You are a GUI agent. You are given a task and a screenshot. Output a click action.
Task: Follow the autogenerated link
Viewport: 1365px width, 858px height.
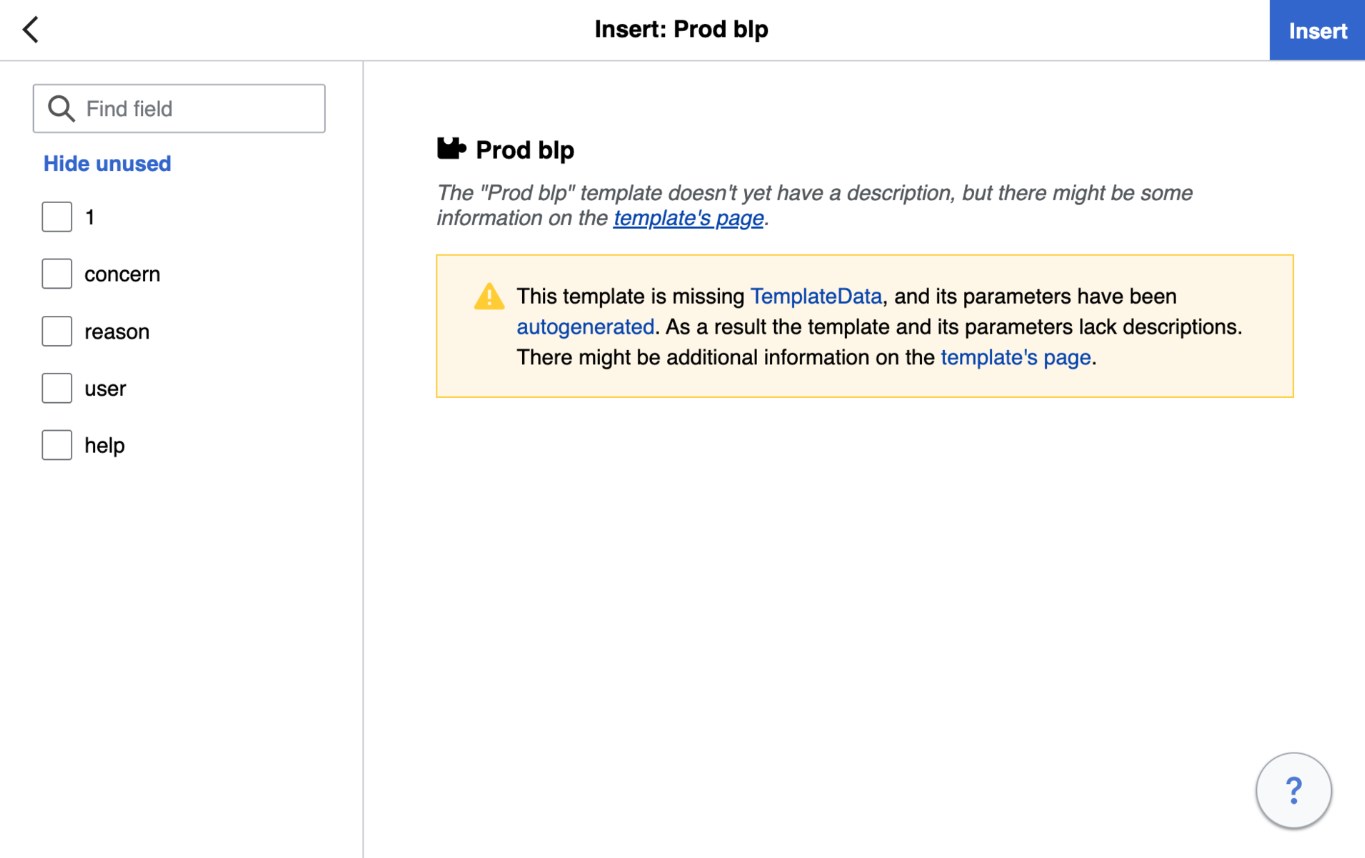pyautogui.click(x=585, y=327)
